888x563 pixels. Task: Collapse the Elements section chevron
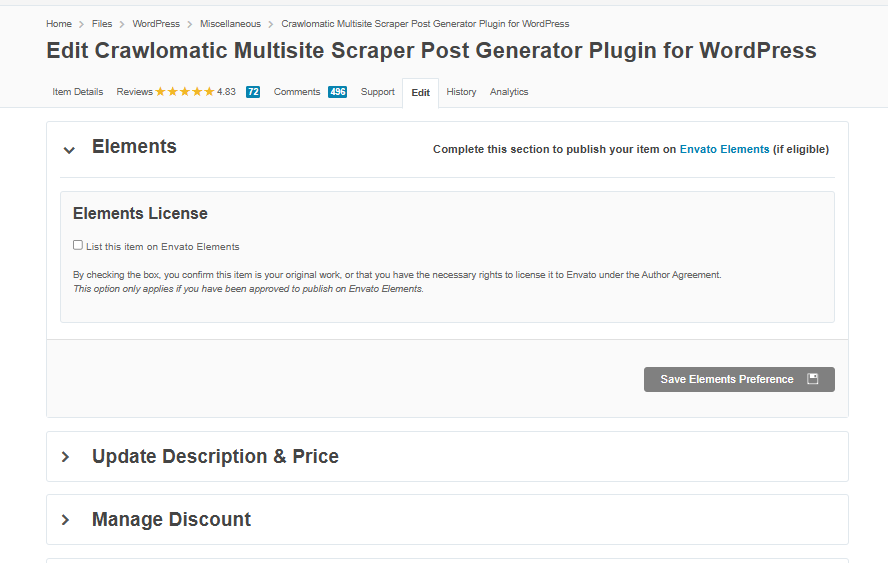click(69, 150)
